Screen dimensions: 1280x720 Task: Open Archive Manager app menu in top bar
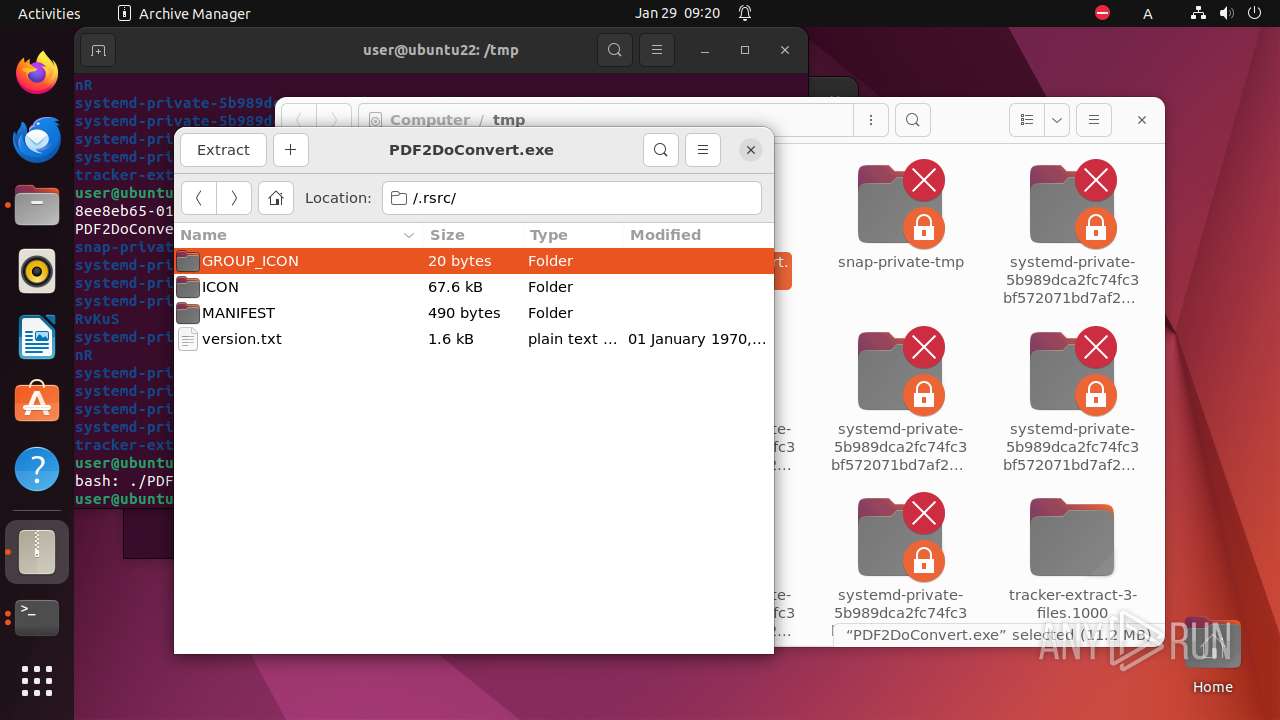[184, 13]
